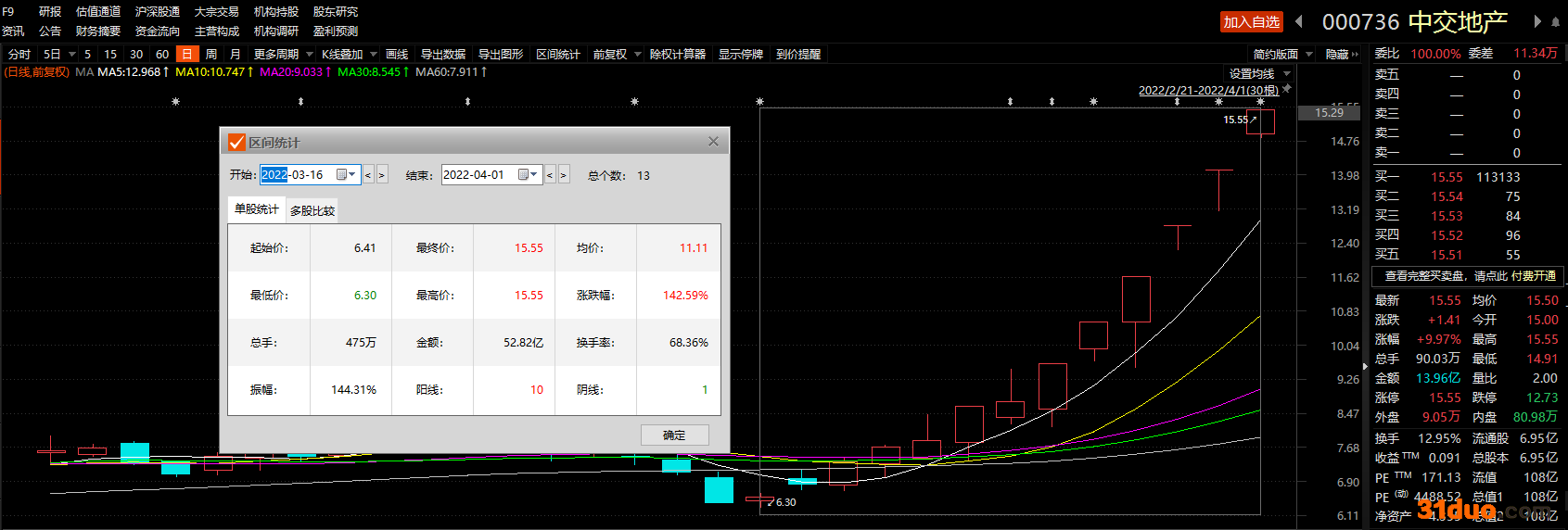
Task: Step end date forward with > button
Action: 563,175
